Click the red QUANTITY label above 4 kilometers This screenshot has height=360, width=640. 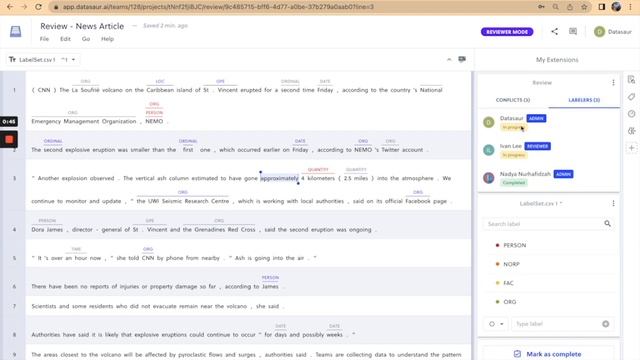(x=318, y=169)
